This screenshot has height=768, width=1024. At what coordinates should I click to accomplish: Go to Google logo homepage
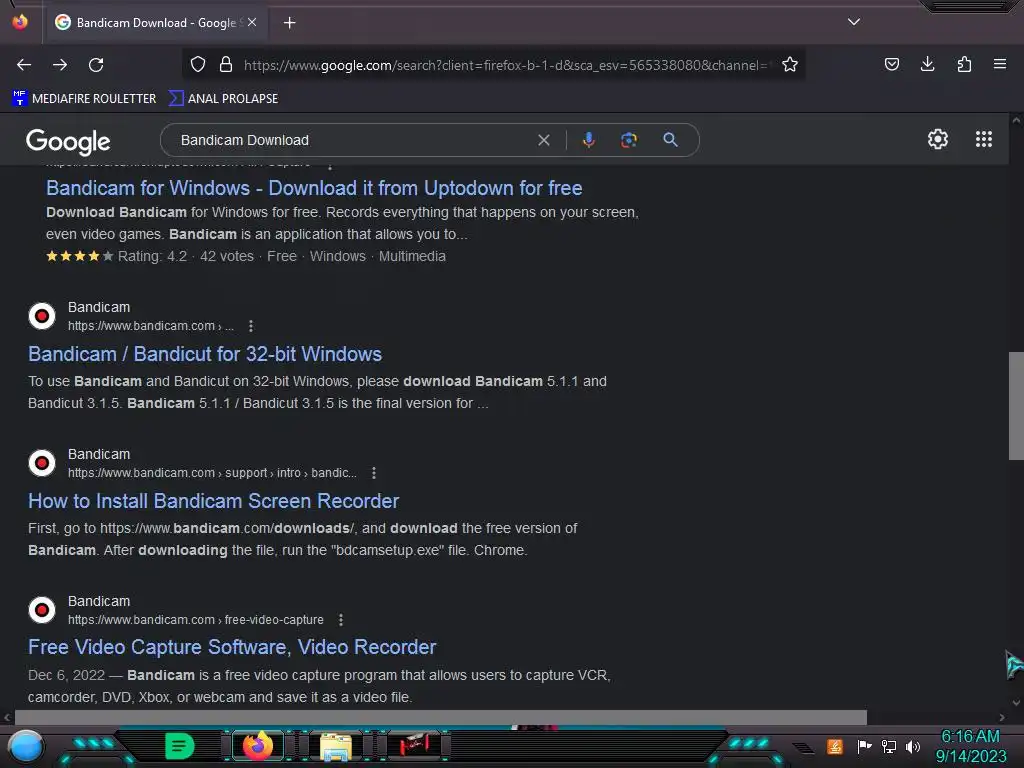[x=68, y=141]
